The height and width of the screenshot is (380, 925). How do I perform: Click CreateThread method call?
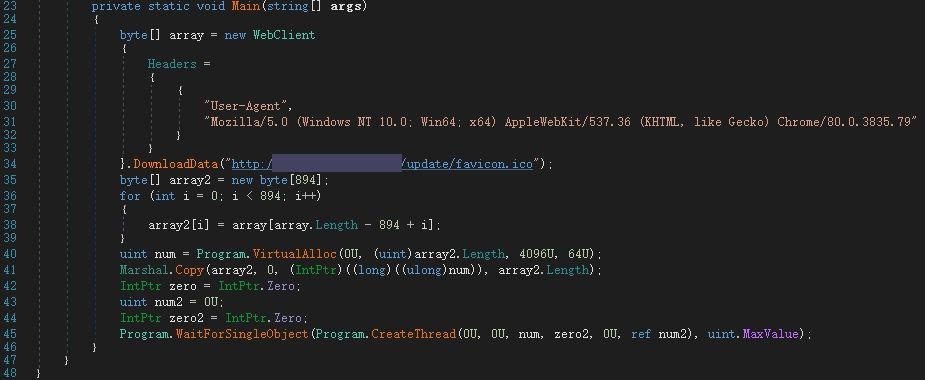pyautogui.click(x=414, y=334)
